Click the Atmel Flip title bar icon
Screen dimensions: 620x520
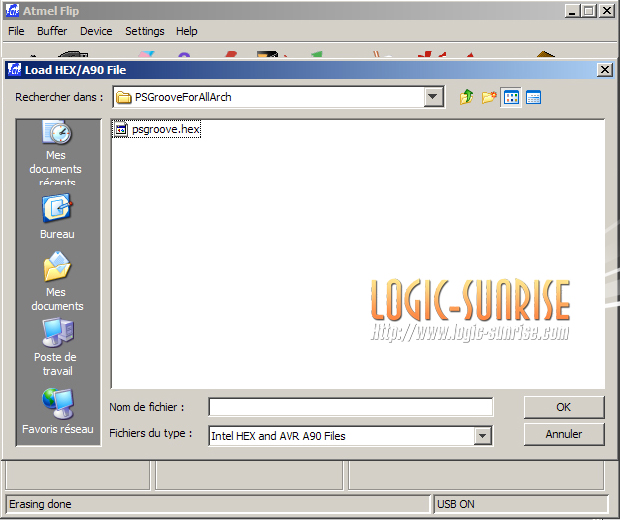[x=12, y=11]
